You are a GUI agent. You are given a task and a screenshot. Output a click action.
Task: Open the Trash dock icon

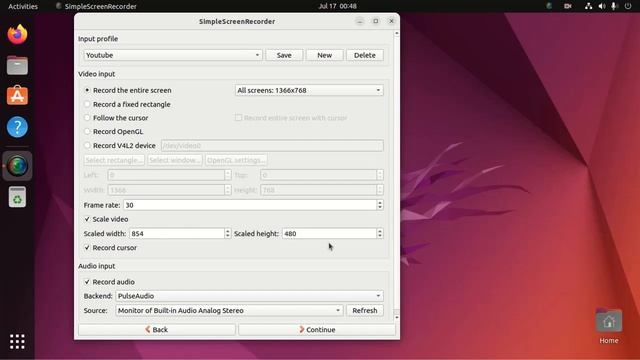17,197
